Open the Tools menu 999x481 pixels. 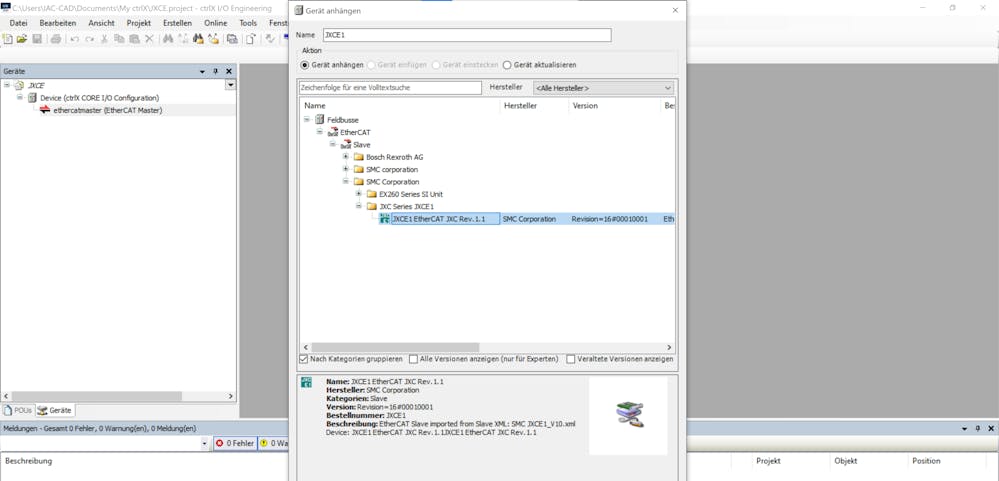(248, 23)
